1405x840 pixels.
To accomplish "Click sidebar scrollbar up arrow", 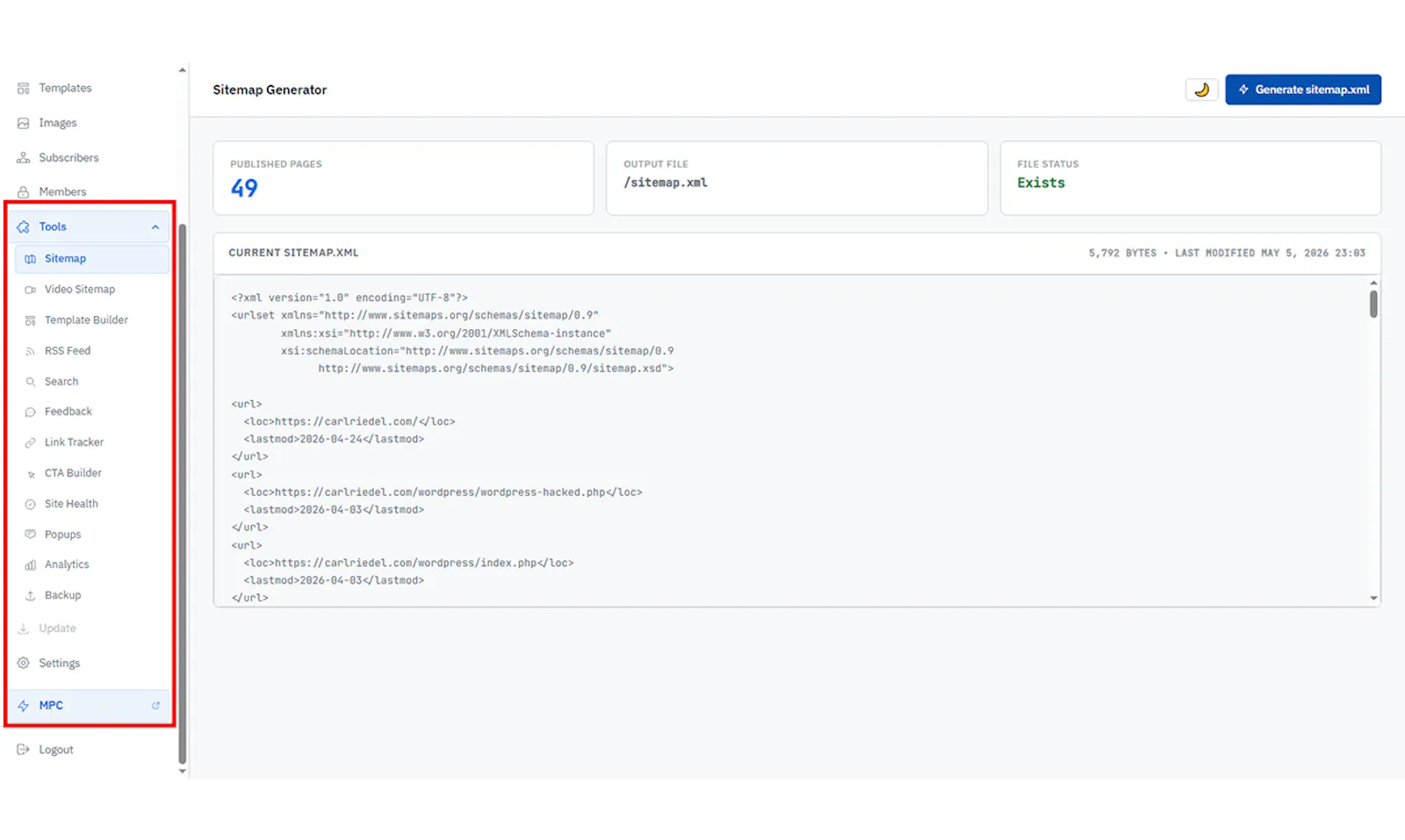I will (182, 70).
